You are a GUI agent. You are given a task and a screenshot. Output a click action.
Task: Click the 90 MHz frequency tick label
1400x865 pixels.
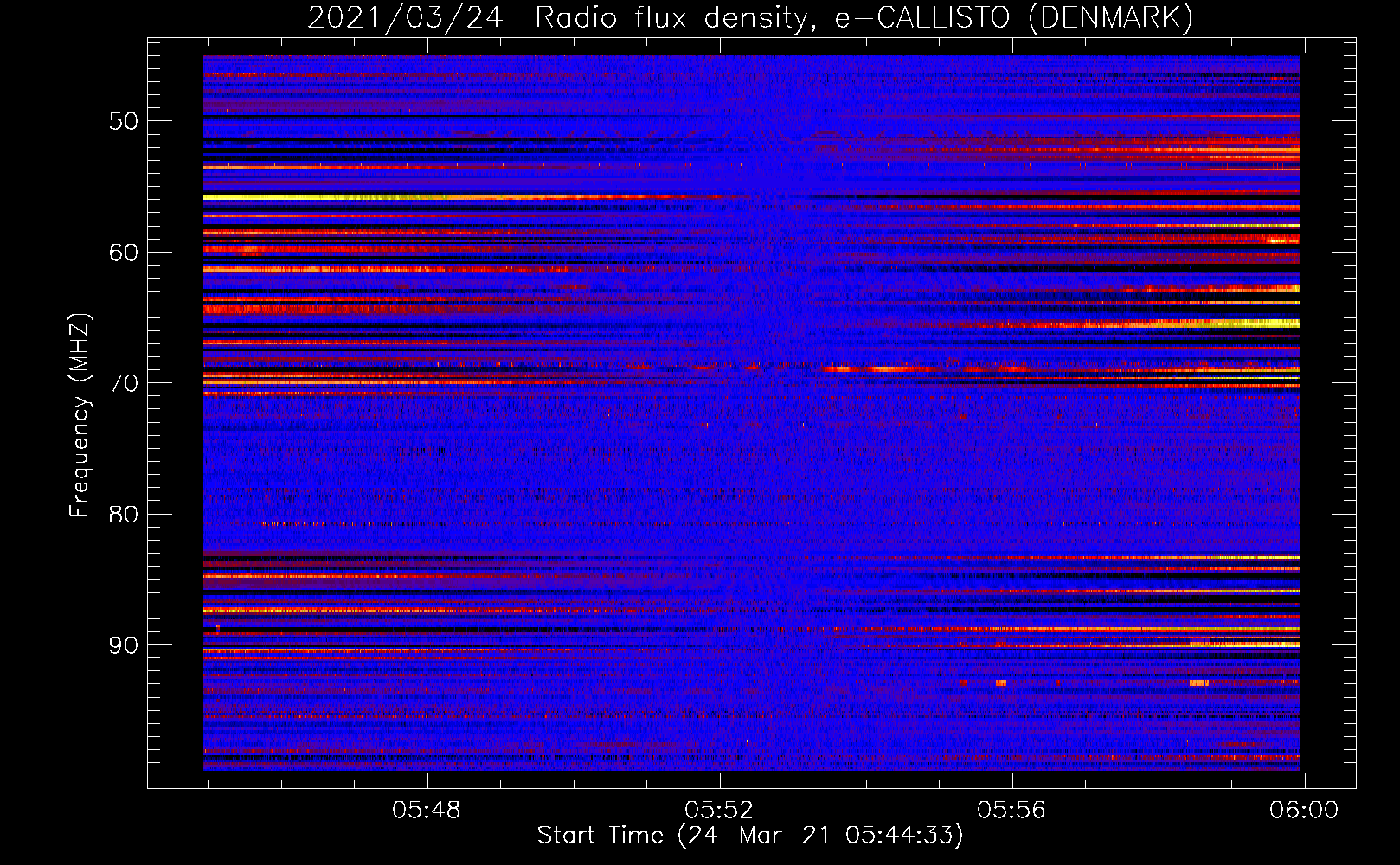pyautogui.click(x=124, y=645)
